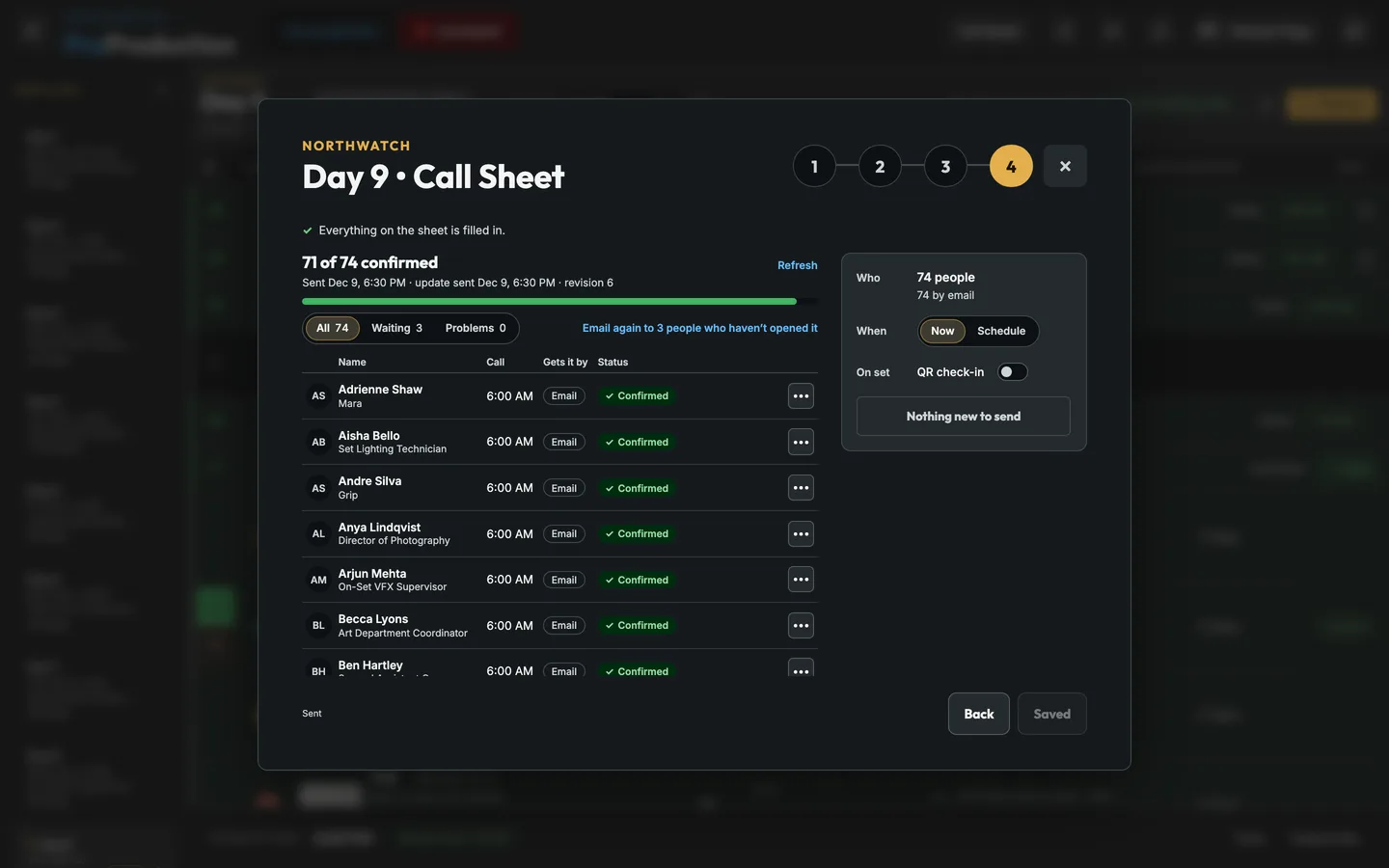Open more options for Becca Lyons
The height and width of the screenshot is (868, 1389).
click(x=801, y=626)
